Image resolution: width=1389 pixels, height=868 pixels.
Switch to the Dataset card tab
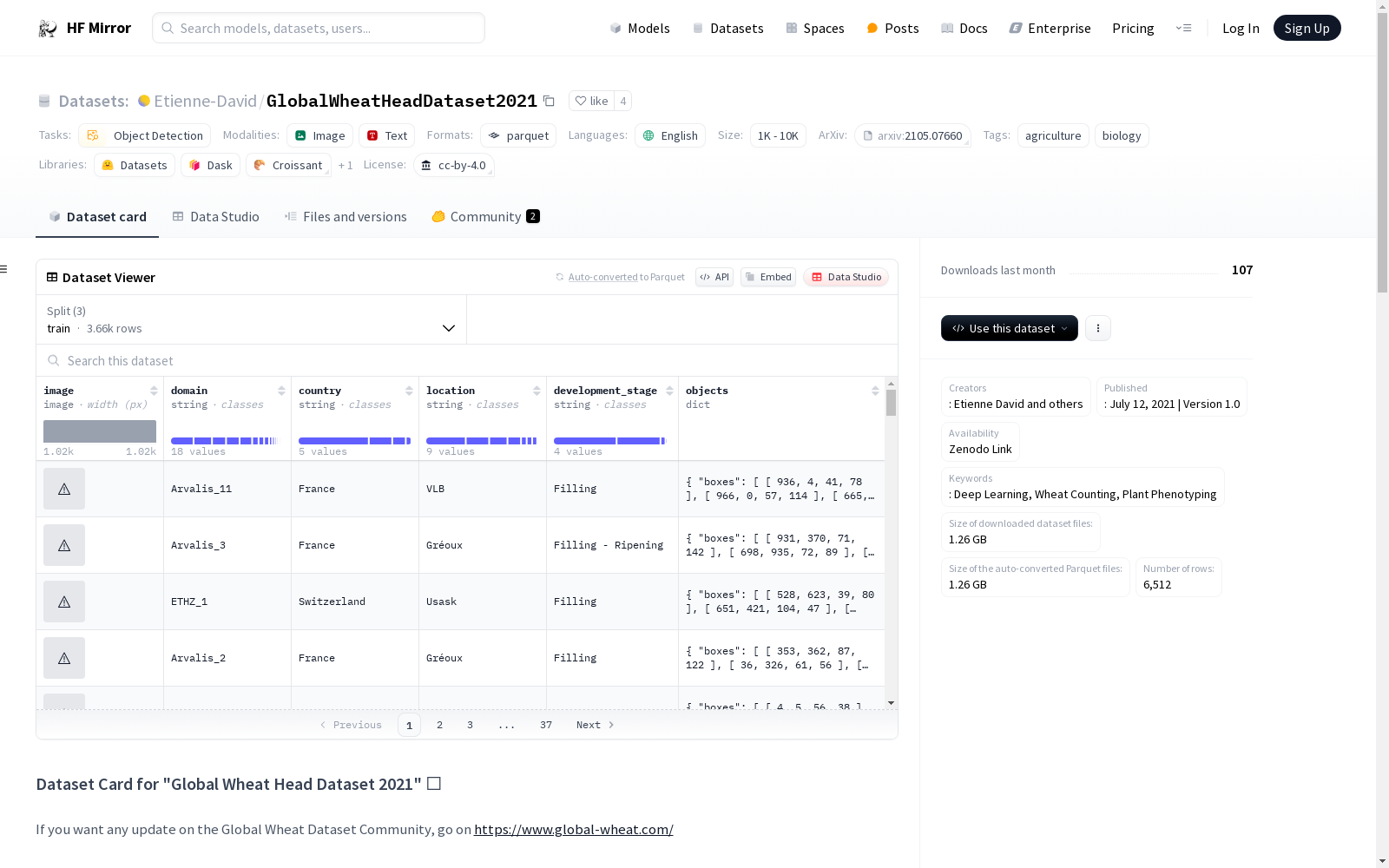coord(97,217)
